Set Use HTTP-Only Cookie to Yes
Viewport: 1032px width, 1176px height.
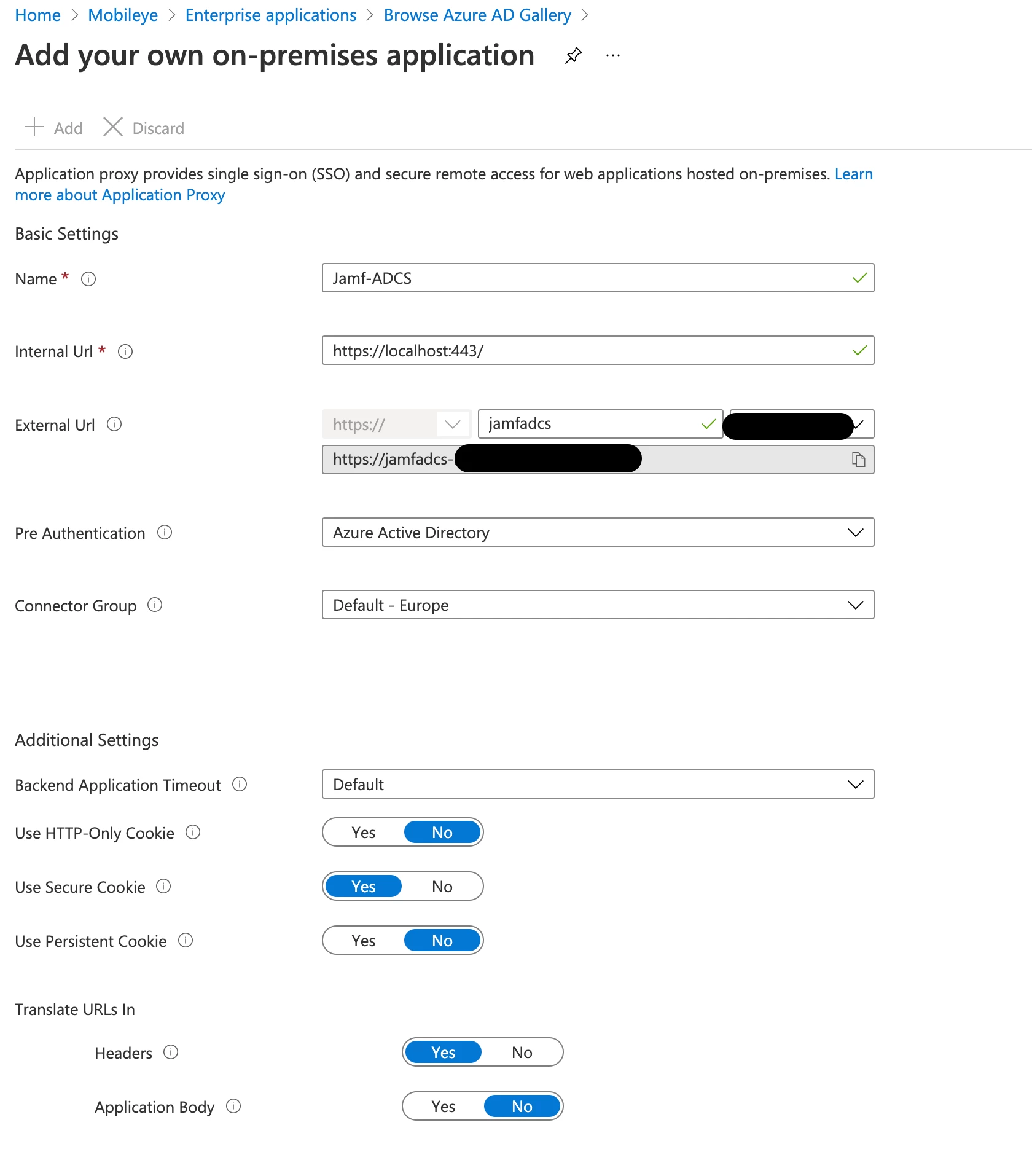[x=364, y=833]
